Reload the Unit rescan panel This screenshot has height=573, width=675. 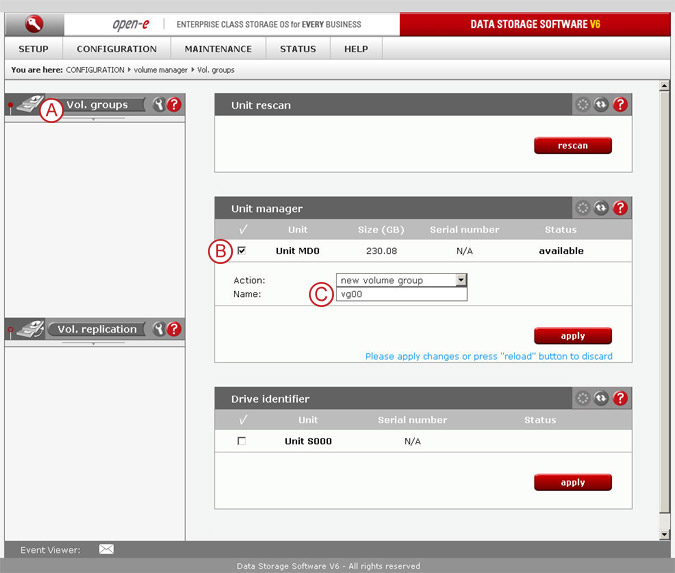coord(601,105)
